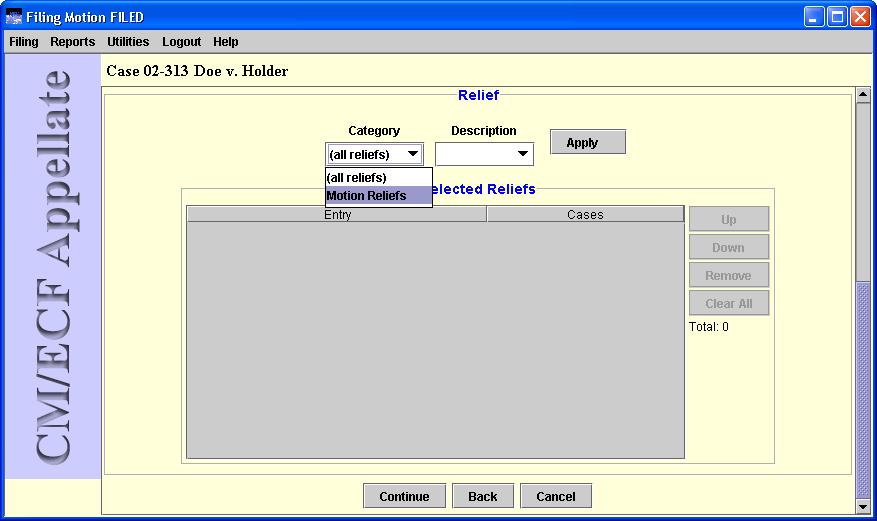Click the case title 'Case 02-313 Doe v. Holder'
Screen dimensions: 877x521
click(x=197, y=71)
